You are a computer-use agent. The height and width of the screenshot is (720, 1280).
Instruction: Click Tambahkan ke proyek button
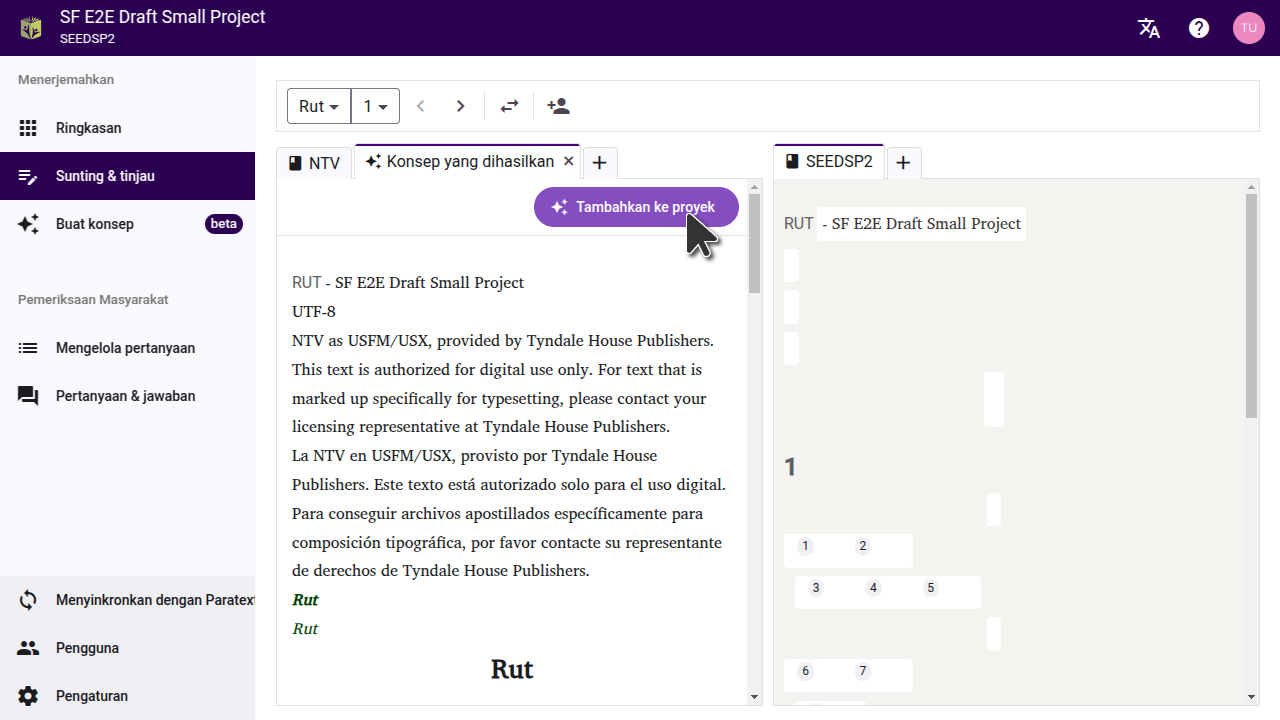click(636, 207)
